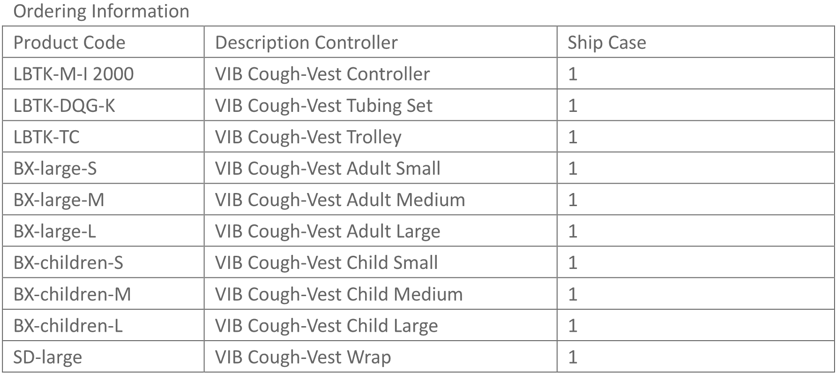Click the BX-large-M product code
The height and width of the screenshot is (375, 837).
coord(59,200)
